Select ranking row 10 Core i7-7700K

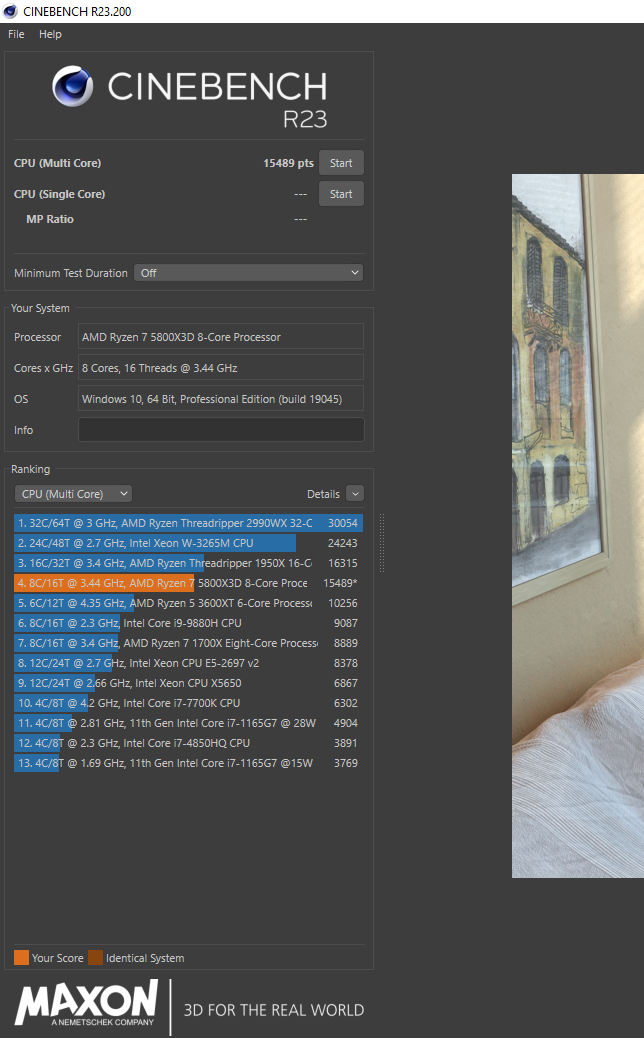[188, 703]
